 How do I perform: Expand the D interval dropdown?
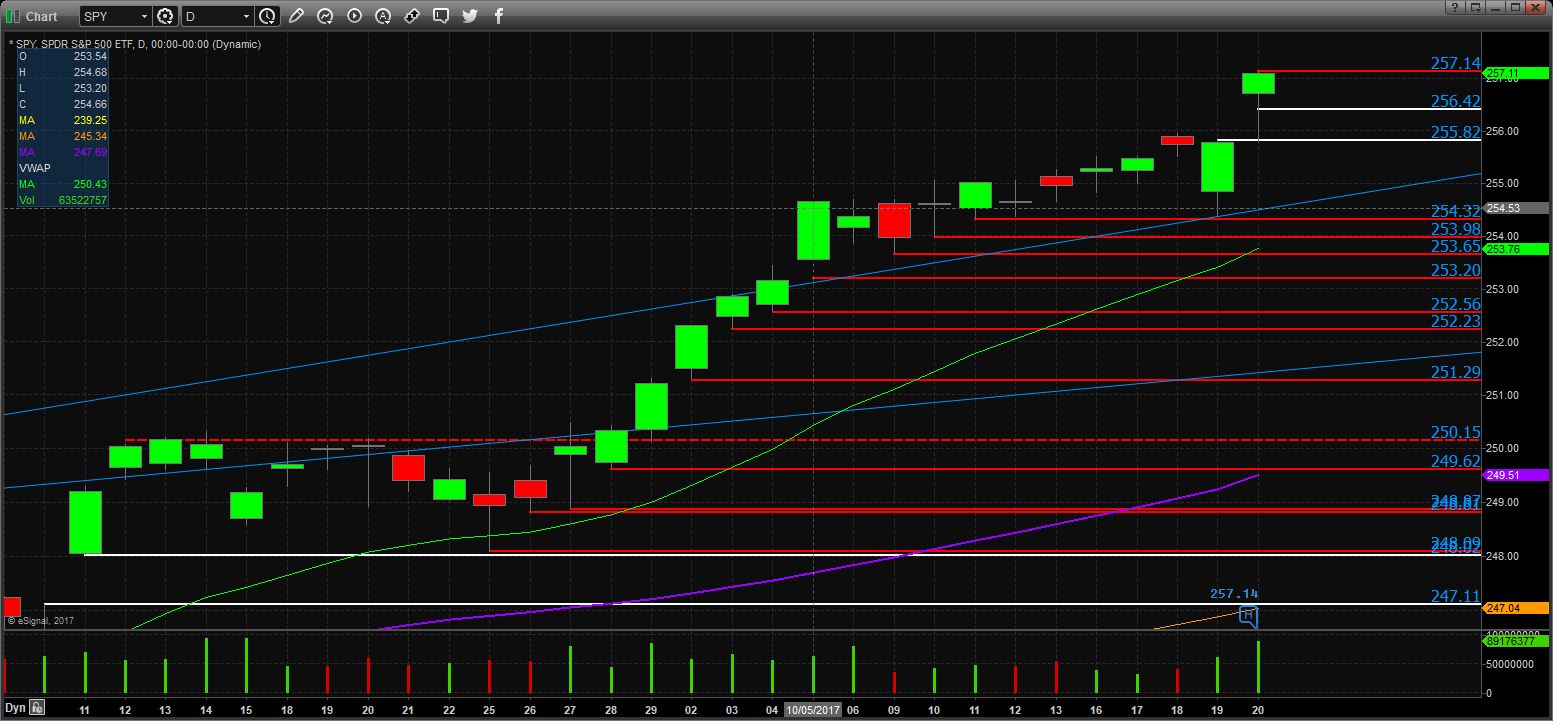(245, 16)
